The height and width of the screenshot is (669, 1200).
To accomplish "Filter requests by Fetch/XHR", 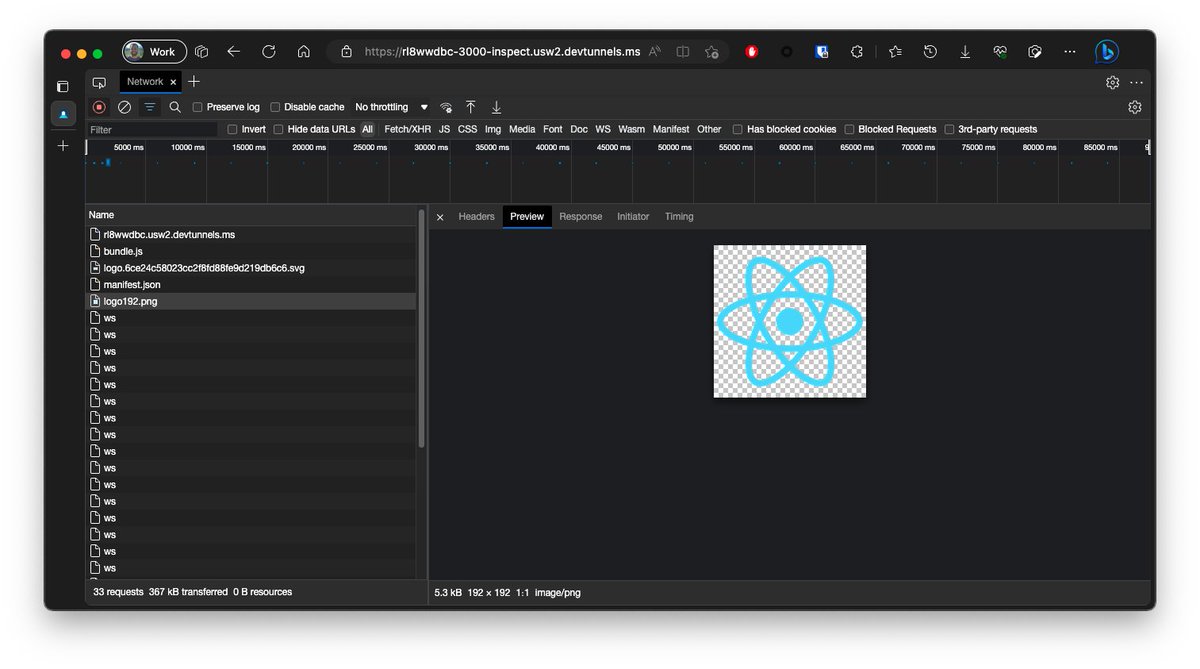I will coord(408,129).
